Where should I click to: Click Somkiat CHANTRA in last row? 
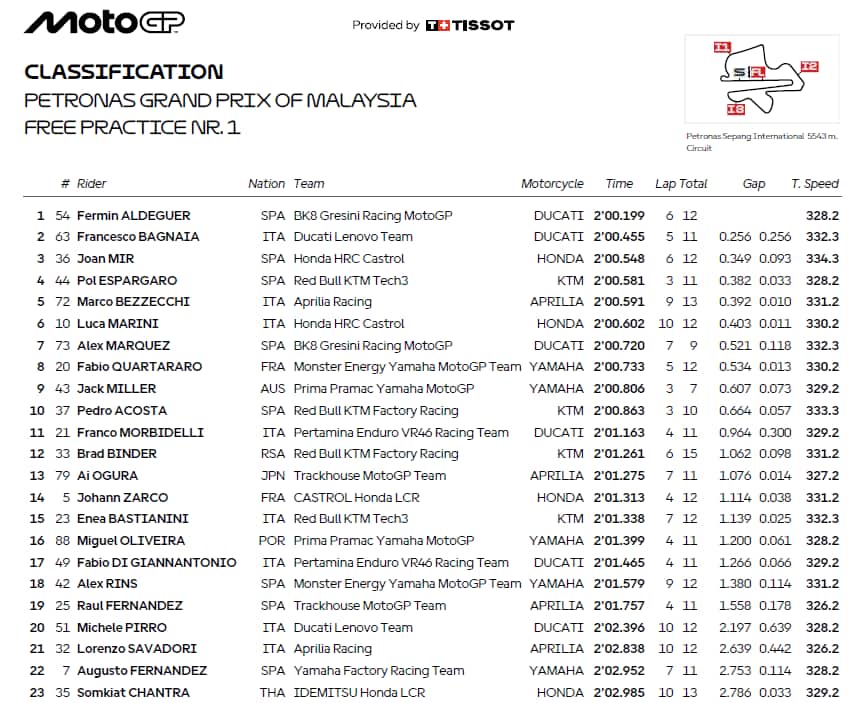click(133, 692)
